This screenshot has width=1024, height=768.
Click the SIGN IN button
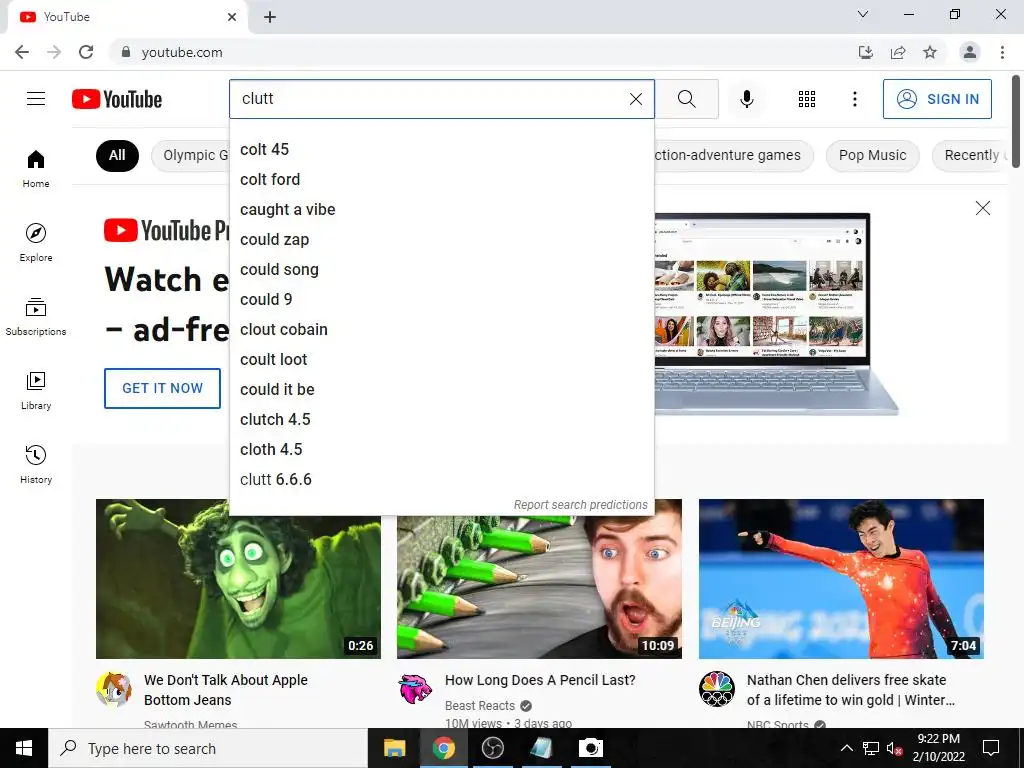click(936, 99)
